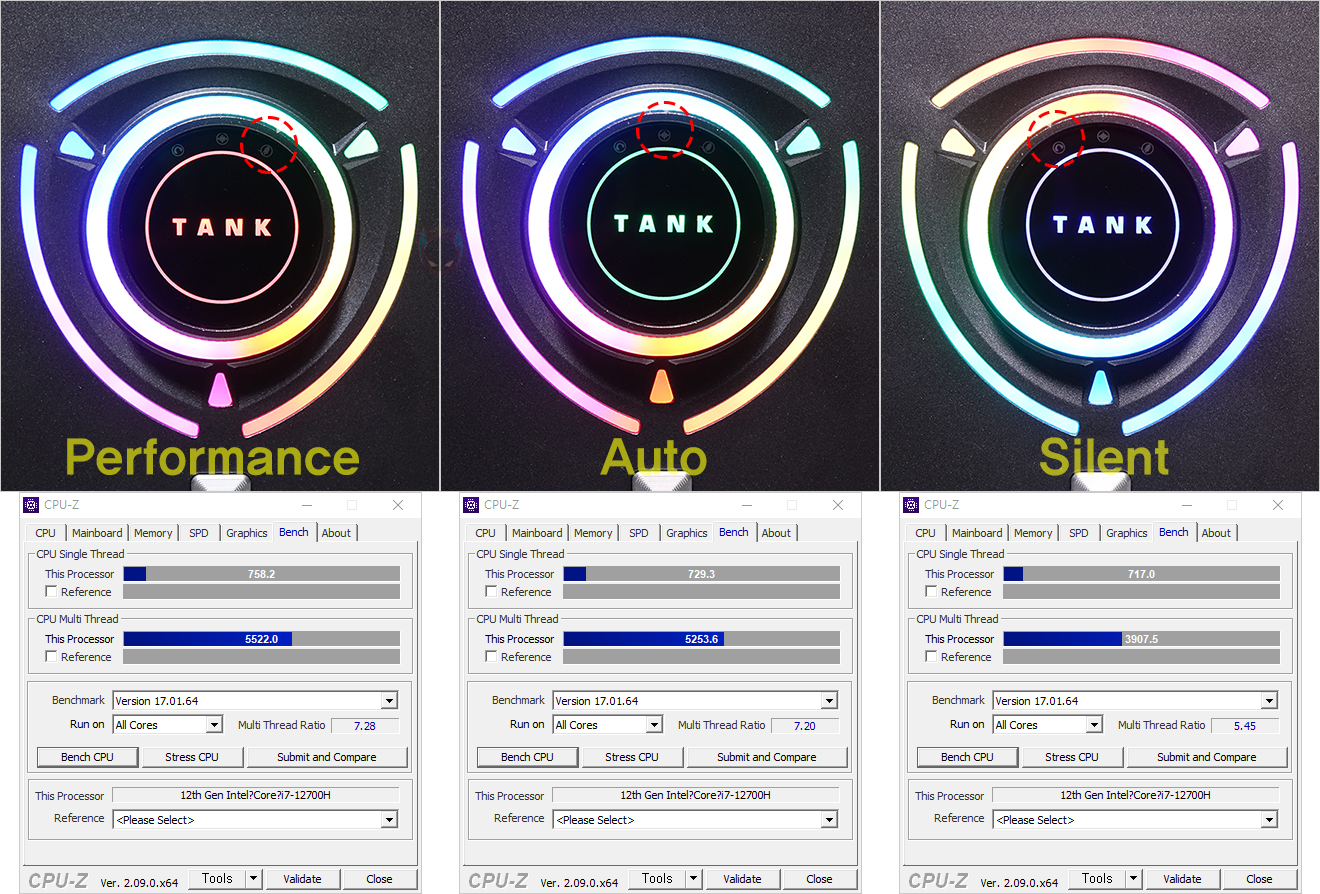
Task: Click processor name field in middle CPU-Z window
Action: (x=695, y=796)
